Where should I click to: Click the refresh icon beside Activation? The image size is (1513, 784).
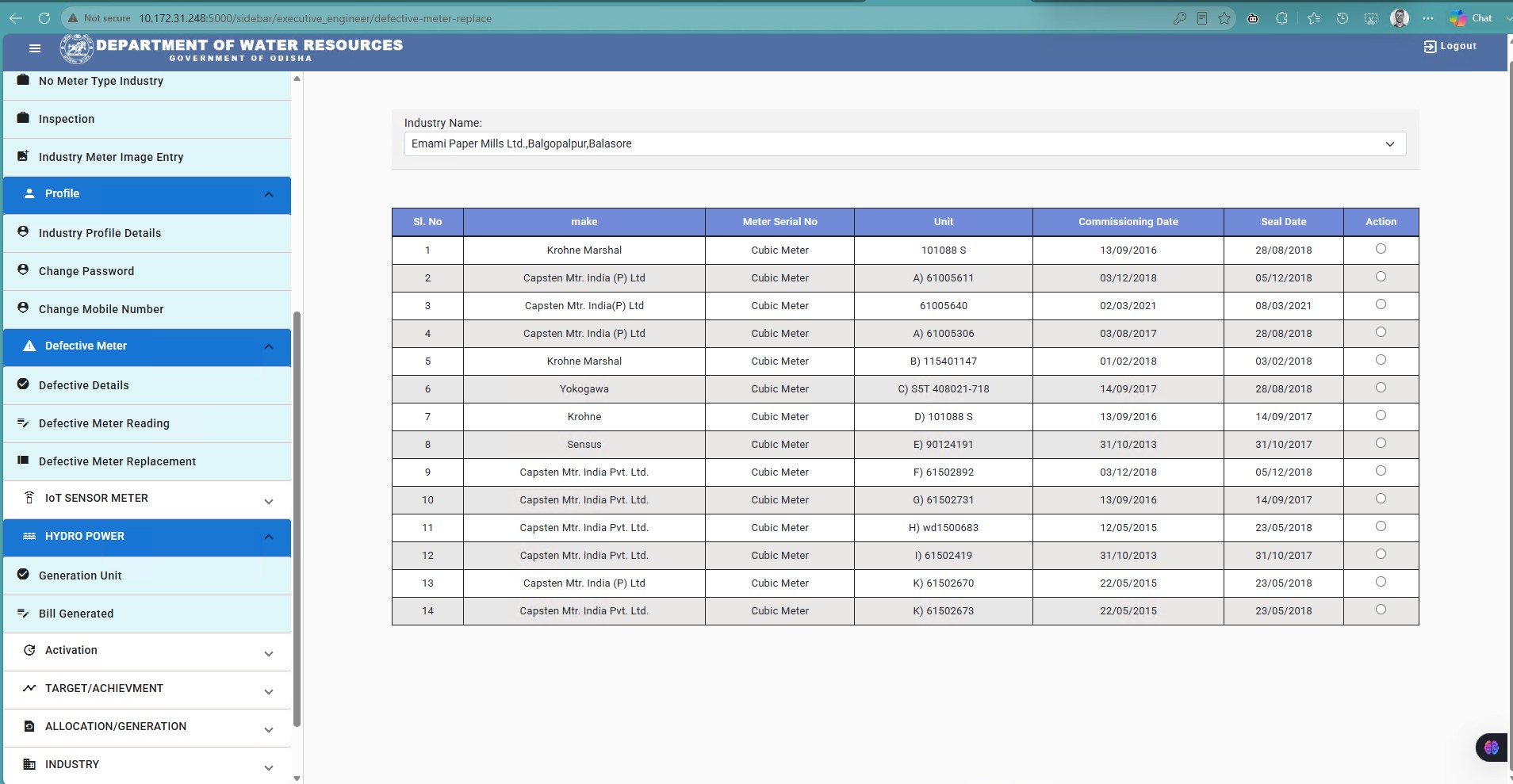coord(29,650)
